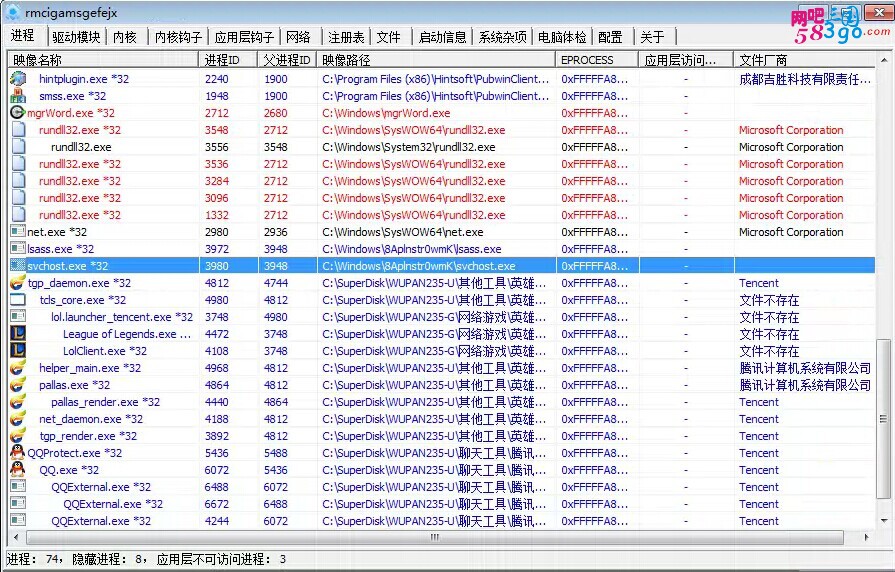
Task: Click the League of Legends.exe icon
Action: 18,334
